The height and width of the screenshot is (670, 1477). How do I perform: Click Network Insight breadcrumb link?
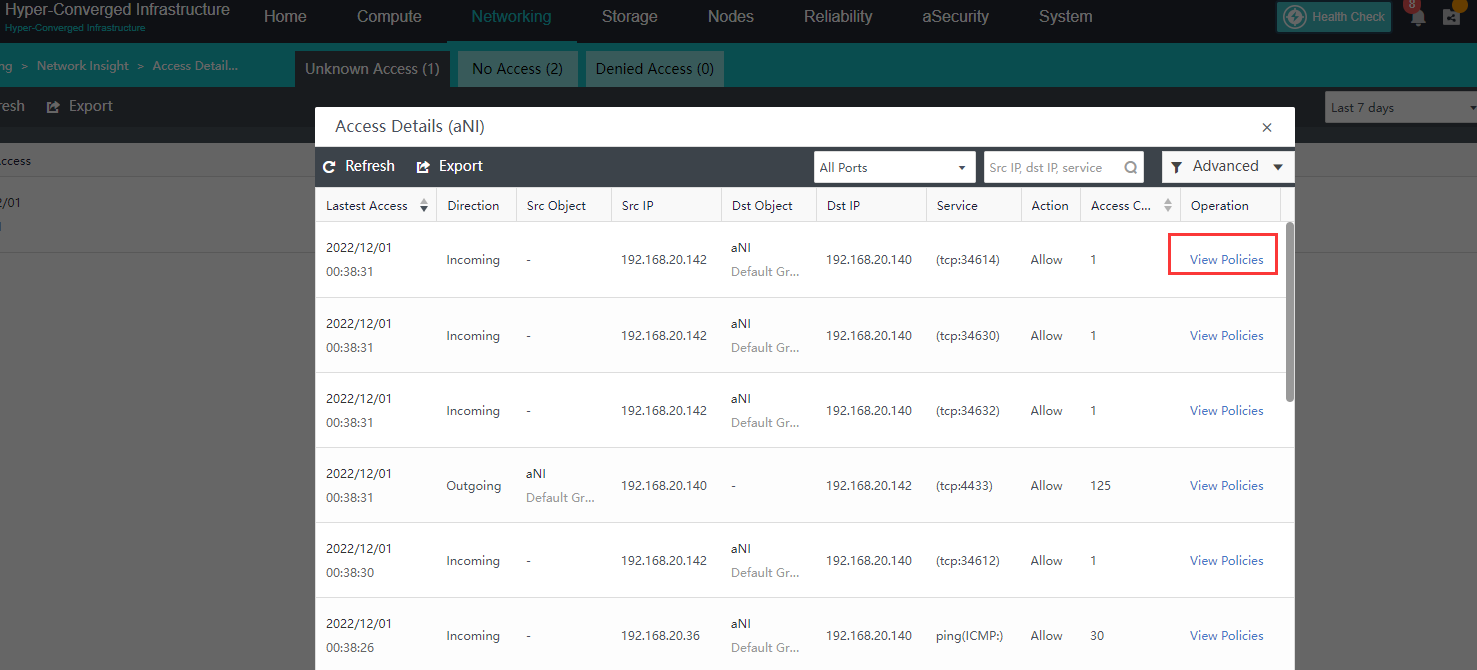click(x=83, y=66)
